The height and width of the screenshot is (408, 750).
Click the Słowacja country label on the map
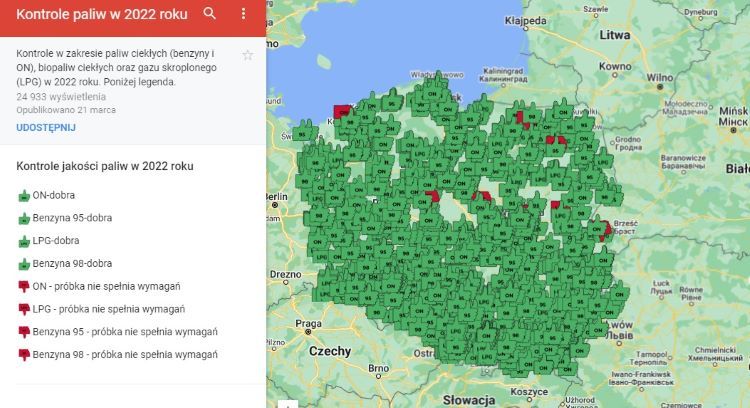[x=469, y=400]
